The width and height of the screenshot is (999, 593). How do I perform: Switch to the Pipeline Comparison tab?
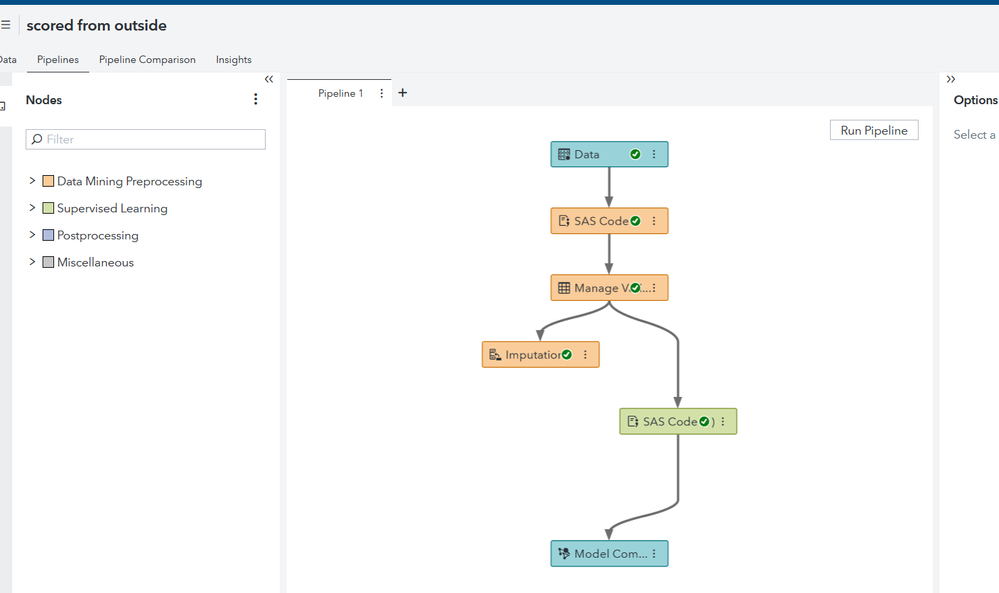click(x=146, y=60)
